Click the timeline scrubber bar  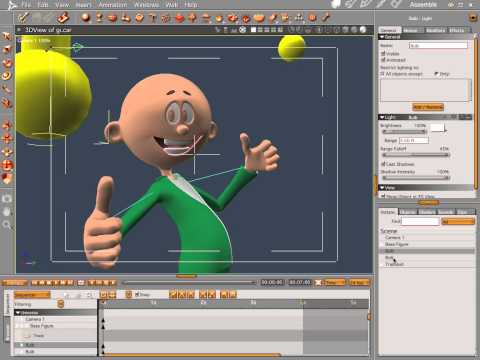188,283
